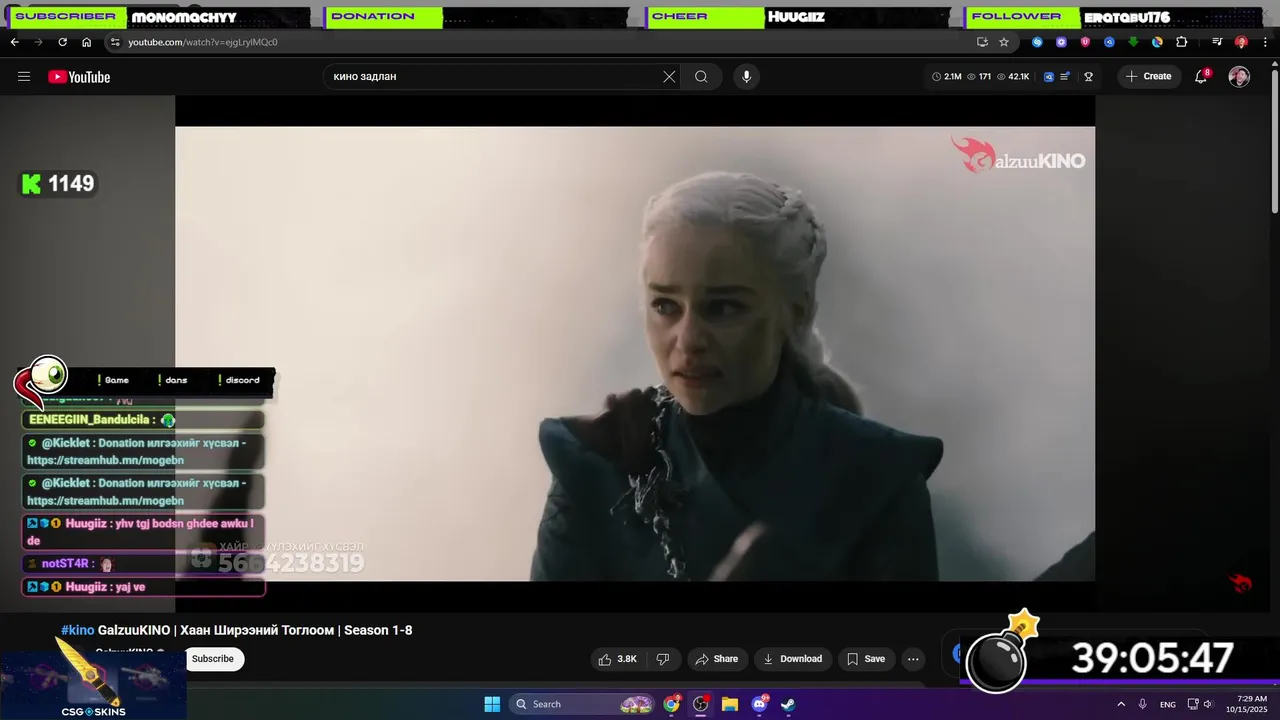Download the video

pos(792,659)
